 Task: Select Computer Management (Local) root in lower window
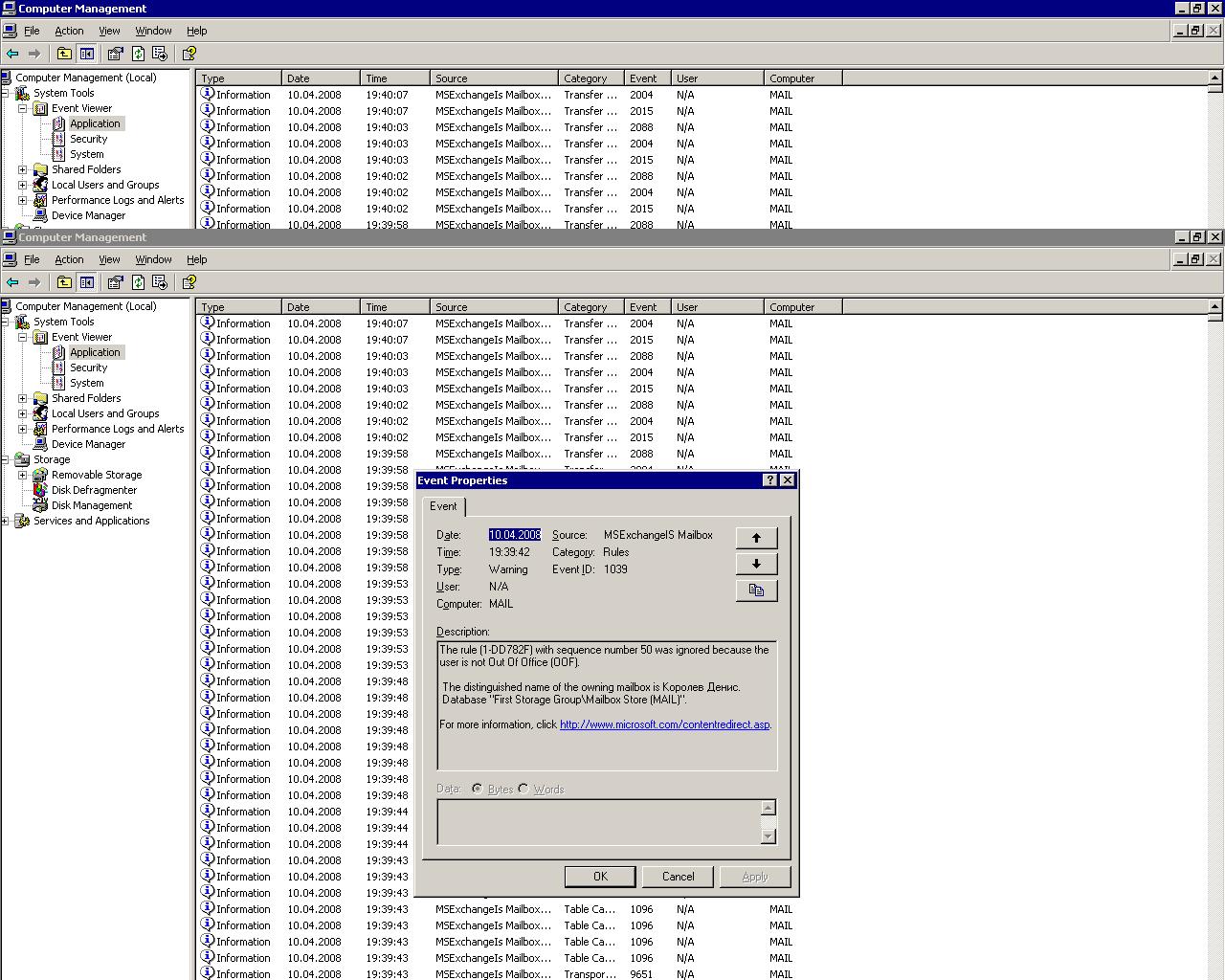[85, 306]
